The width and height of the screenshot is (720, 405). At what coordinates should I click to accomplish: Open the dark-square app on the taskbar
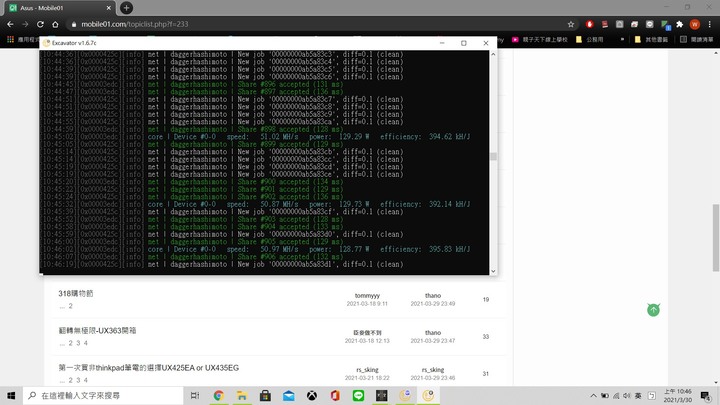pos(382,395)
